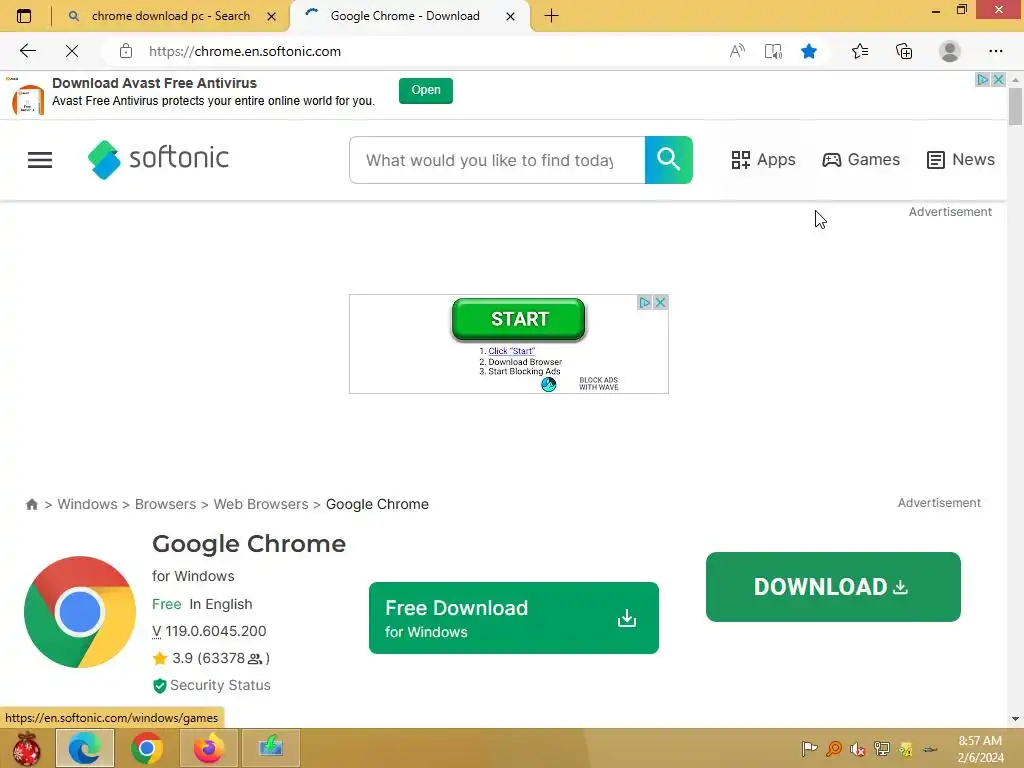This screenshot has height=768, width=1024.
Task: Close the Google Chrome - Download tab
Action: tap(511, 16)
